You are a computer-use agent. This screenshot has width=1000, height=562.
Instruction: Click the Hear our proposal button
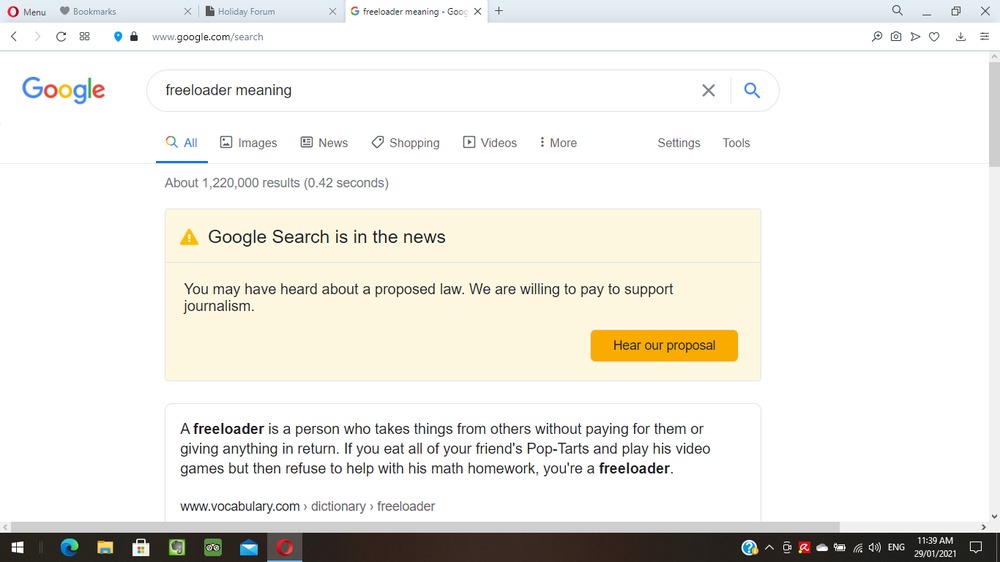click(x=664, y=346)
